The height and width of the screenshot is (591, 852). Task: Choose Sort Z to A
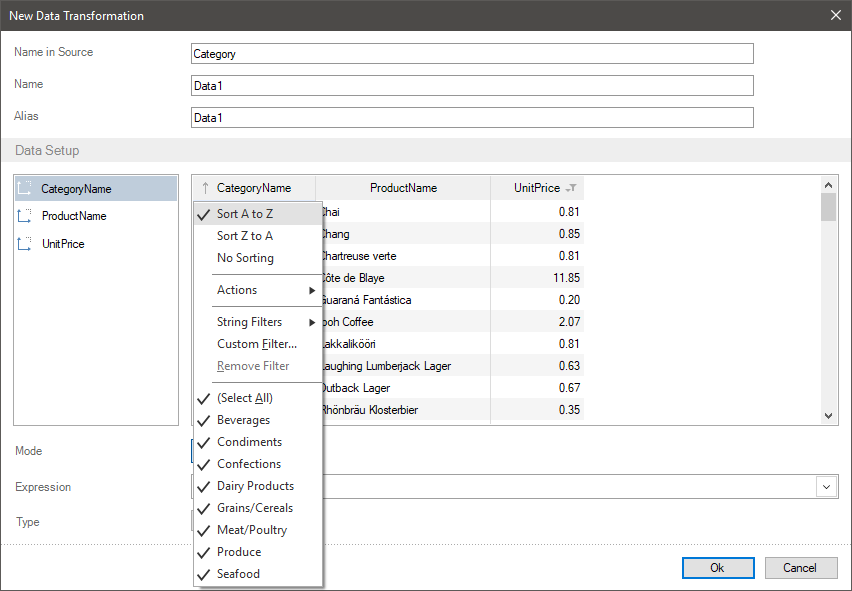245,236
